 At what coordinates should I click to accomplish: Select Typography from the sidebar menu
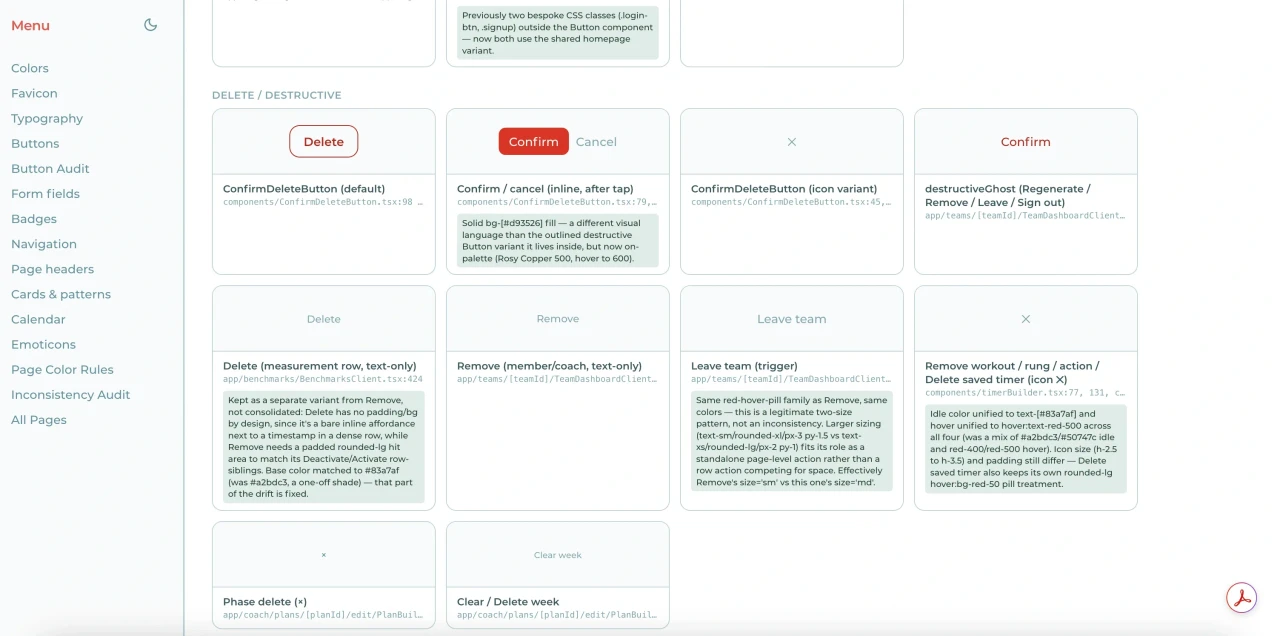coord(47,118)
